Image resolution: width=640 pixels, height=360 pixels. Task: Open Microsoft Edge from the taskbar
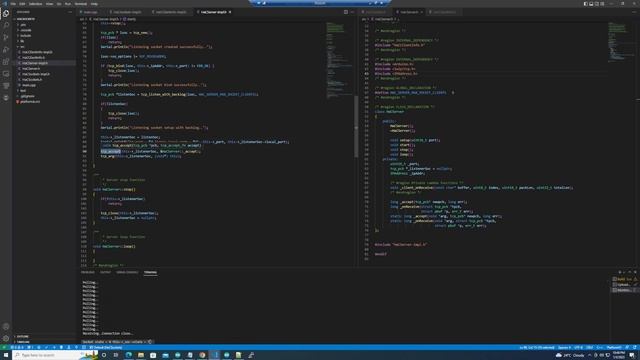tap(129, 355)
